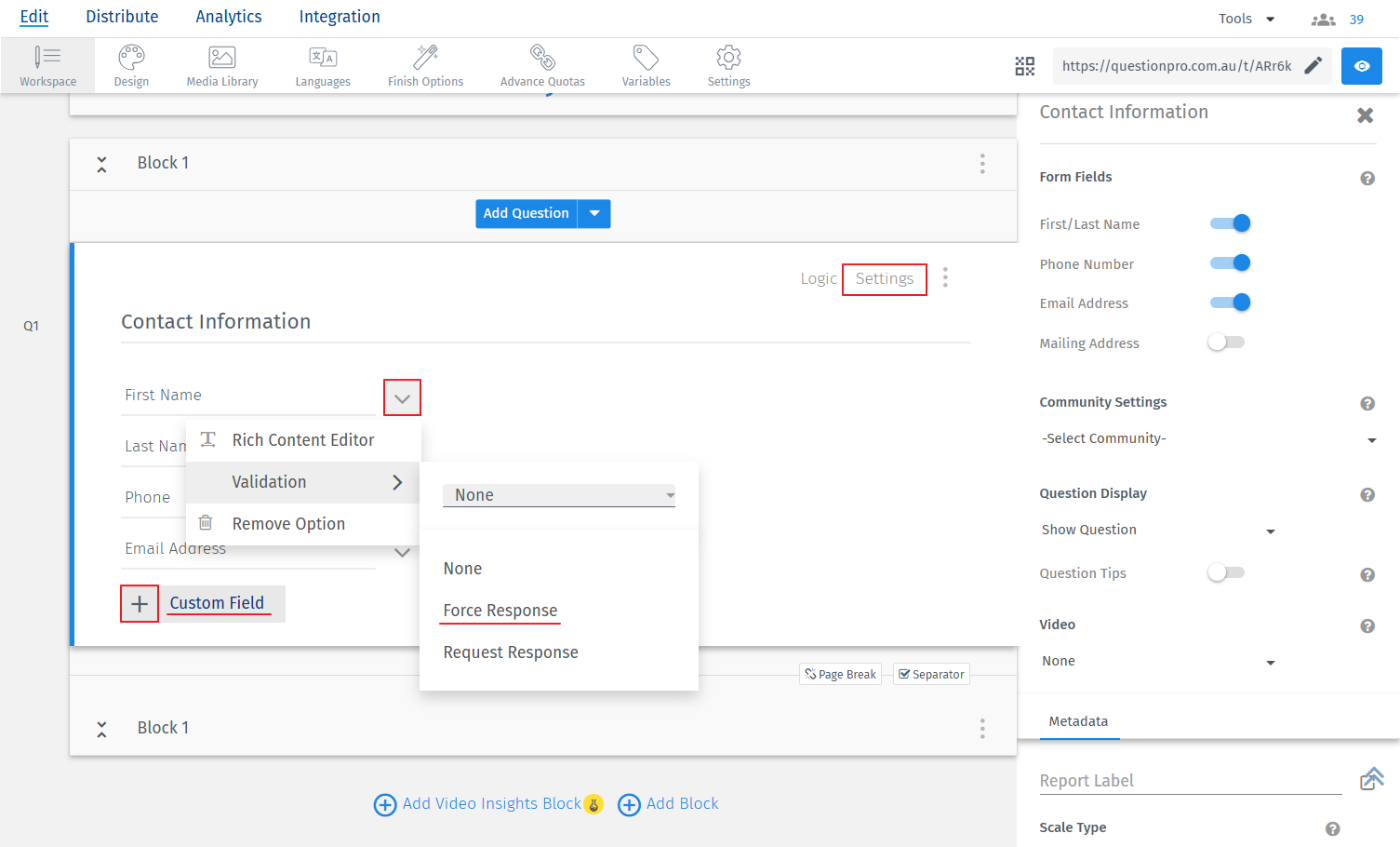1400x847 pixels.
Task: Turn on Question Tips toggle
Action: pos(1225,572)
